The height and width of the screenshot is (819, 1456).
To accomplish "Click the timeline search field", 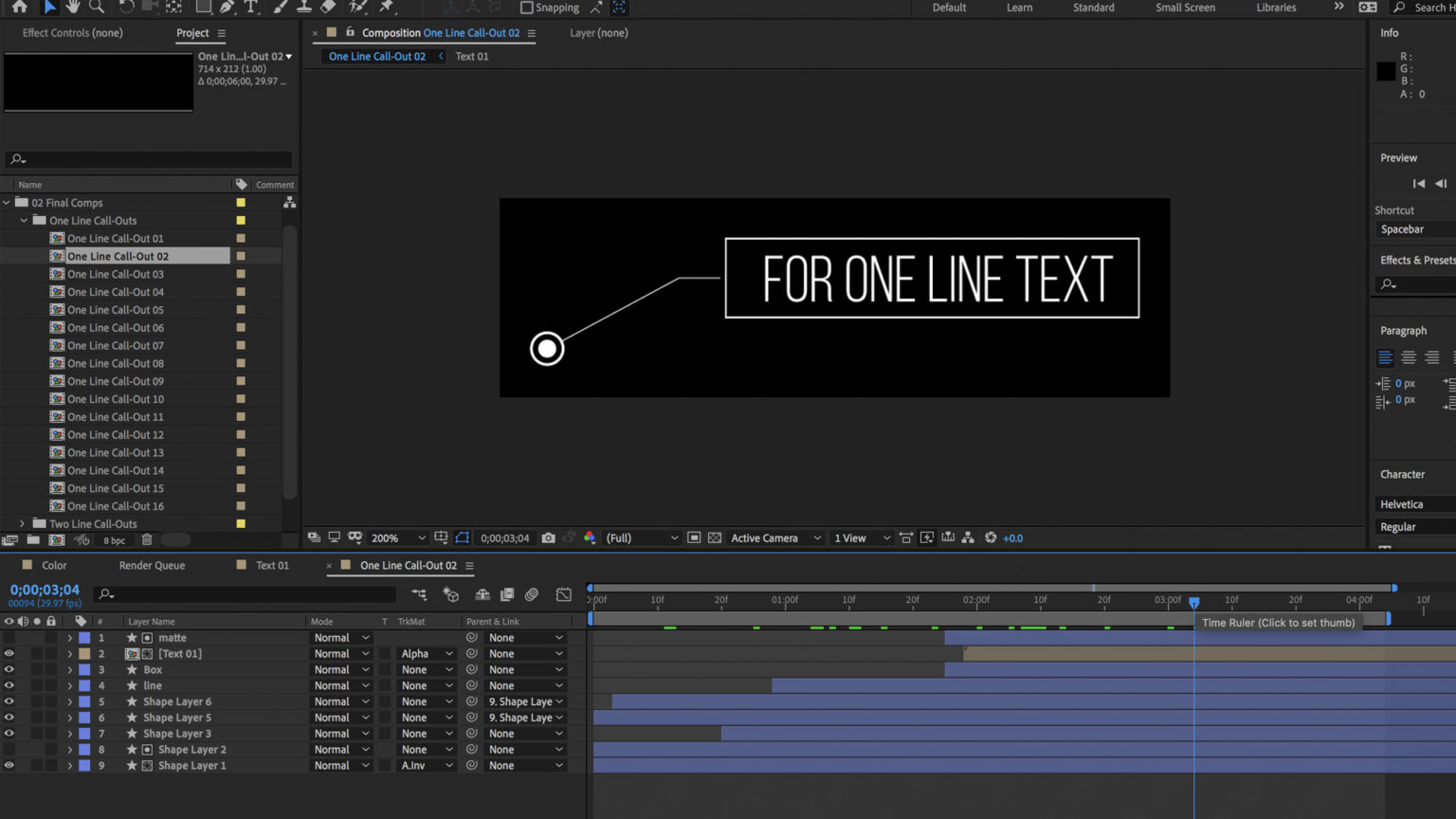I will click(245, 594).
